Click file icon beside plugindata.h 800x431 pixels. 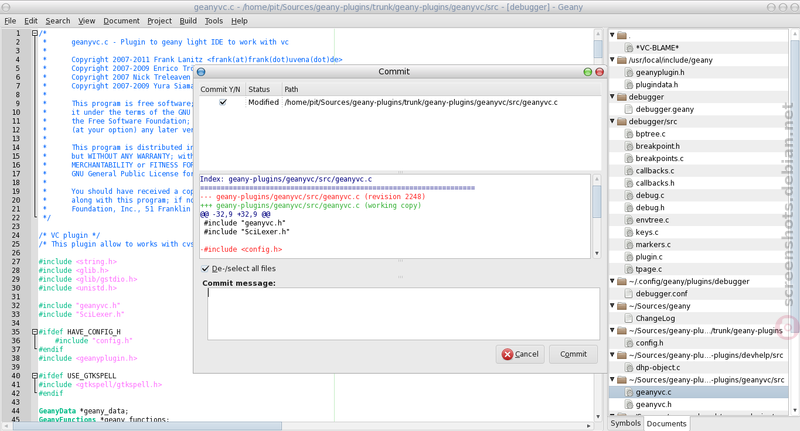click(x=629, y=85)
